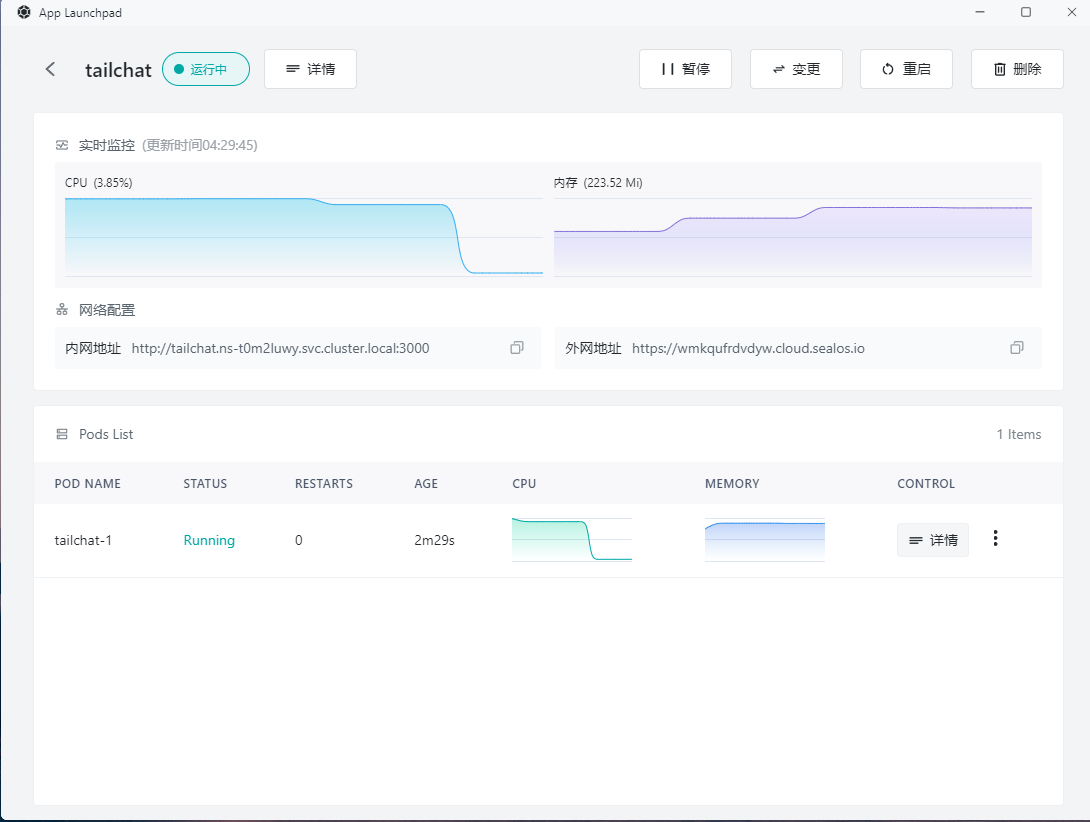Click the 运行中 running status badge
1090x822 pixels.
[206, 69]
